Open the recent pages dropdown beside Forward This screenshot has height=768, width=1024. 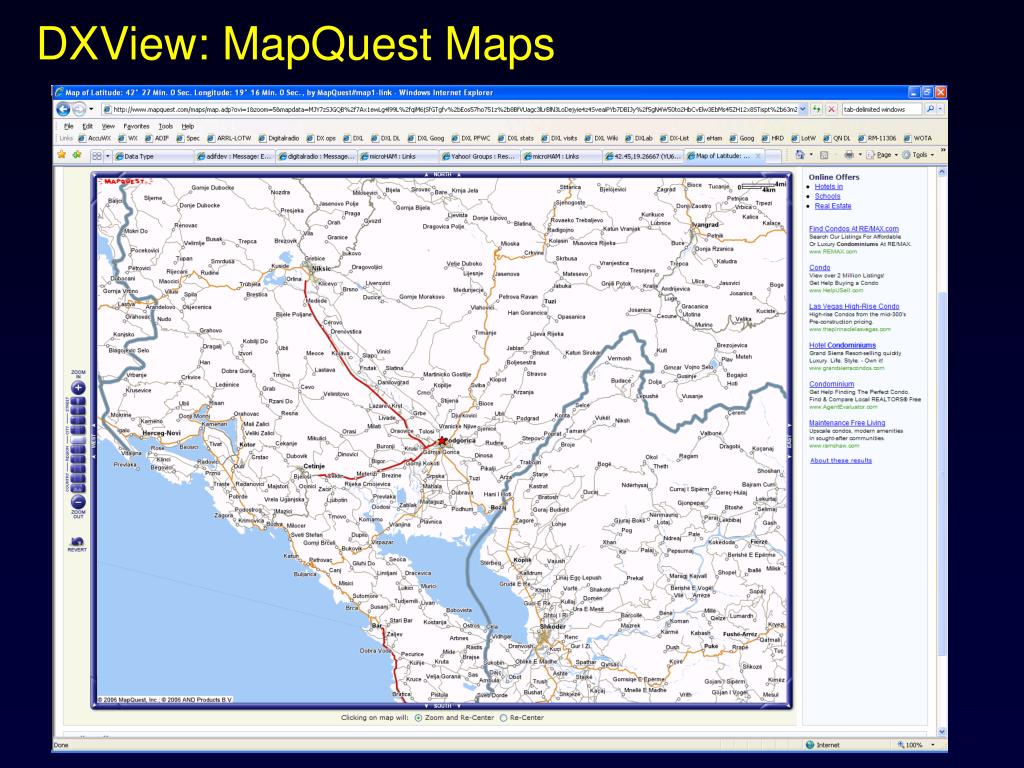91,109
